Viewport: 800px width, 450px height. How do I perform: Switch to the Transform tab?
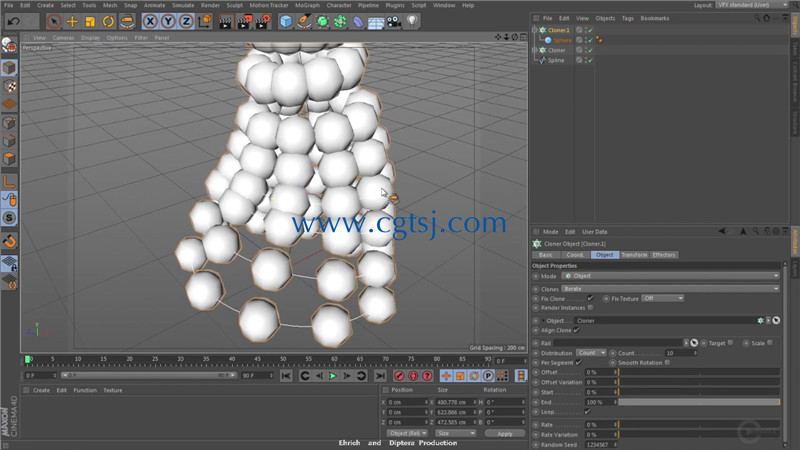point(634,255)
